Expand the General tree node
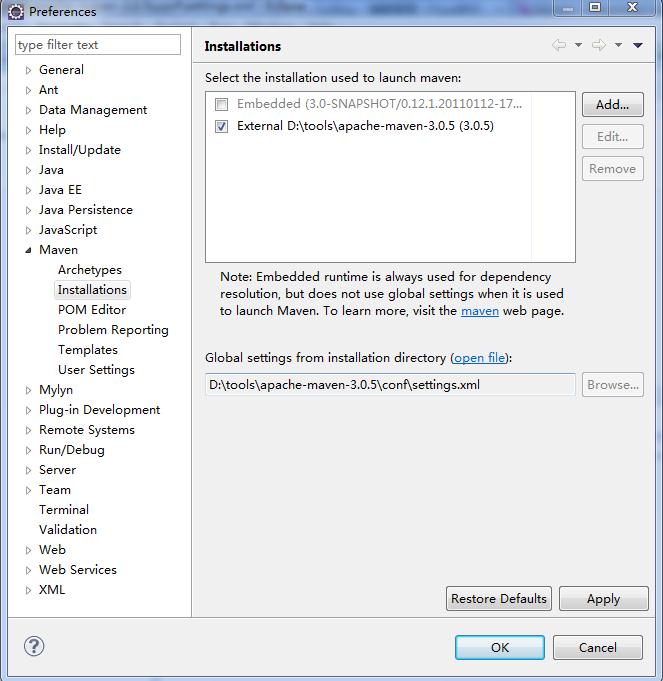This screenshot has width=663, height=681. (x=28, y=70)
